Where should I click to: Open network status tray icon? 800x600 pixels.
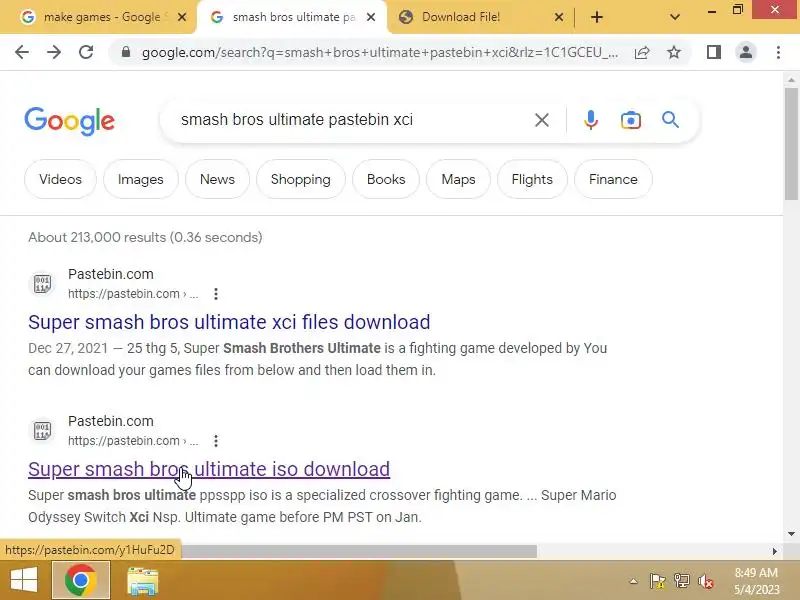click(x=682, y=581)
